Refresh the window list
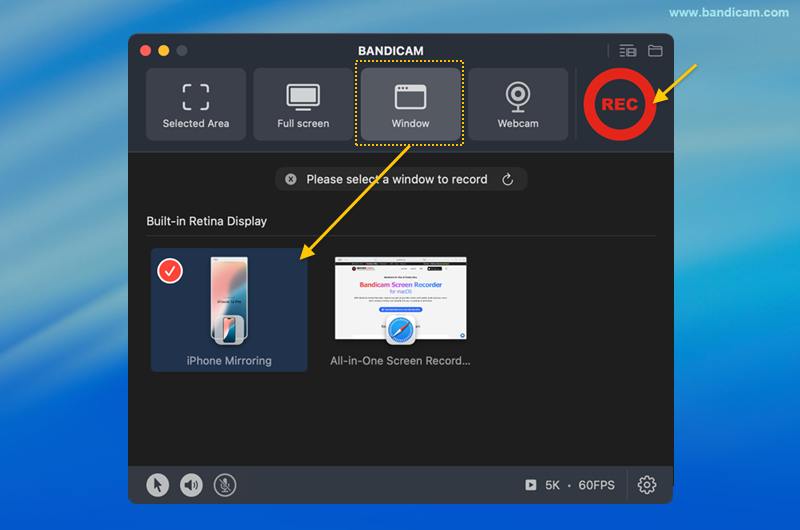The height and width of the screenshot is (530, 800). (508, 180)
